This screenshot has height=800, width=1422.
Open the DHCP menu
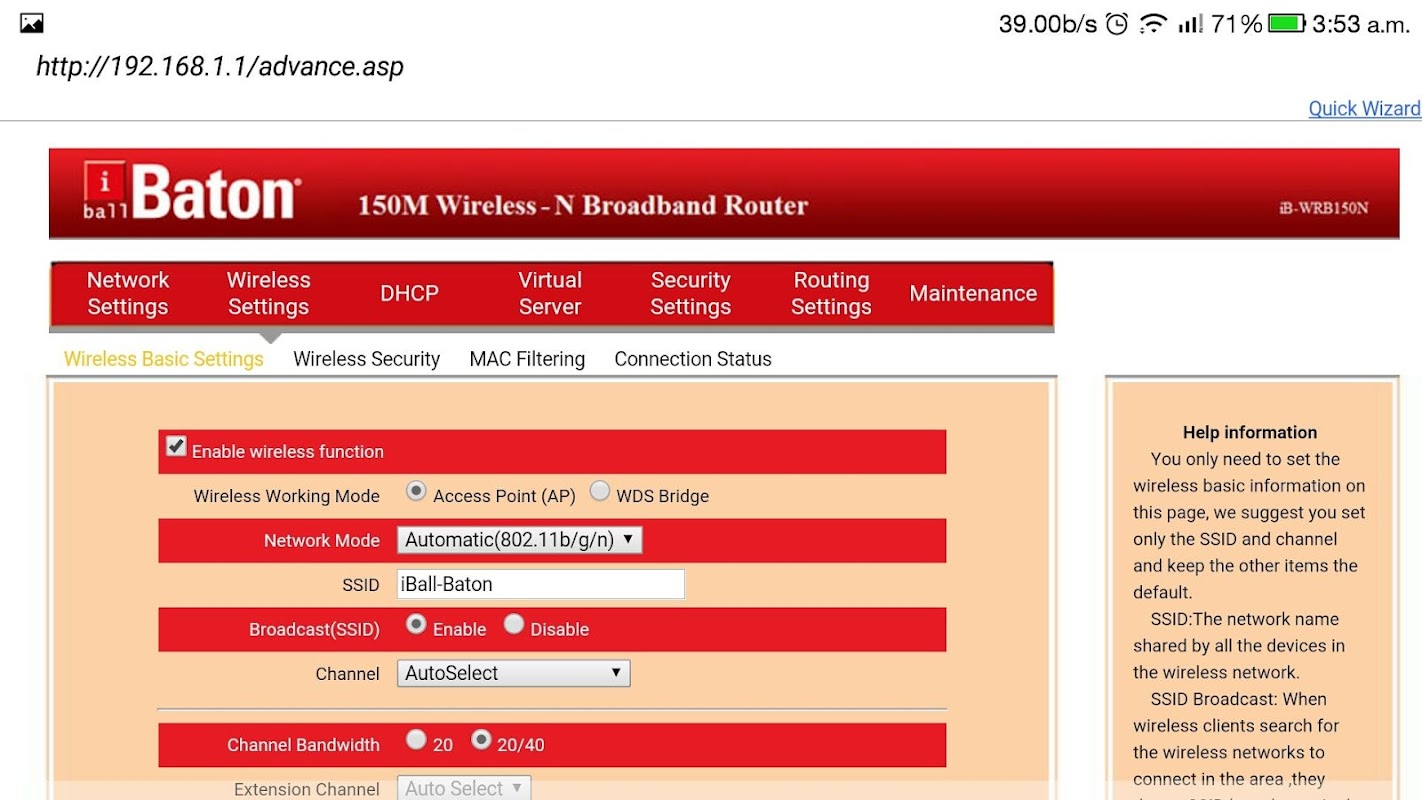(409, 293)
